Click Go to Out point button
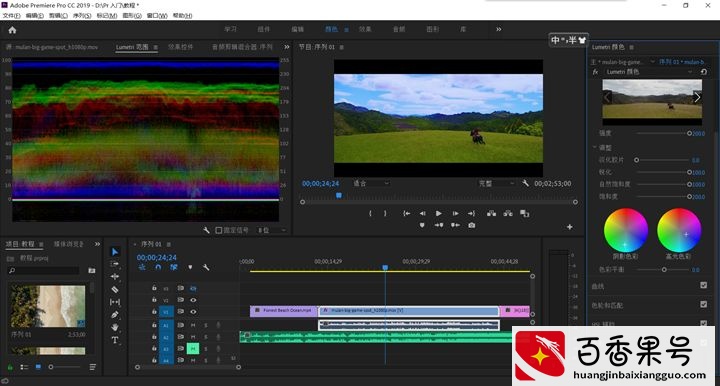This screenshot has width=720, height=386. (472, 213)
